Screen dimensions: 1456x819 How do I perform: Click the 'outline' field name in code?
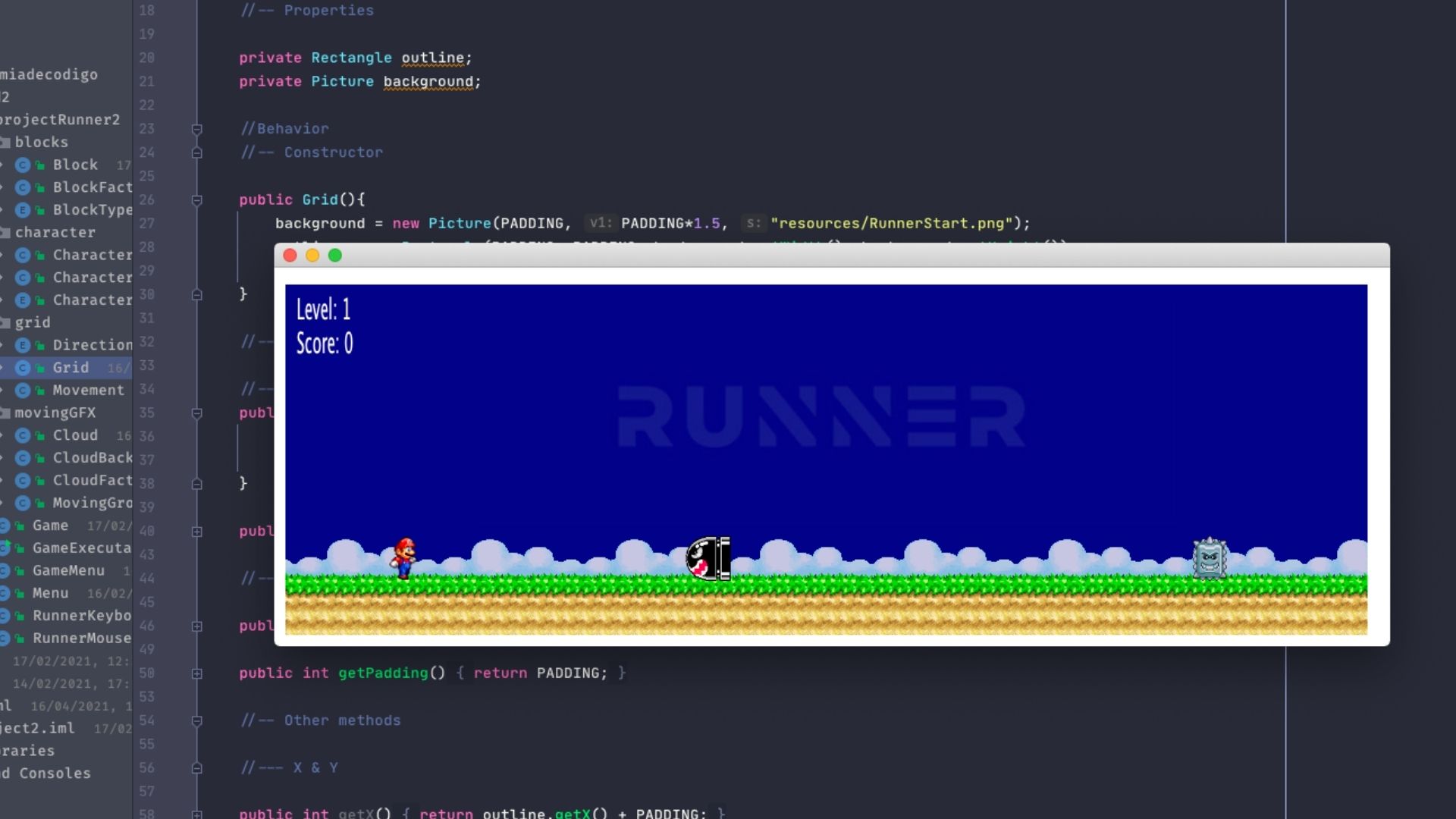tap(432, 58)
